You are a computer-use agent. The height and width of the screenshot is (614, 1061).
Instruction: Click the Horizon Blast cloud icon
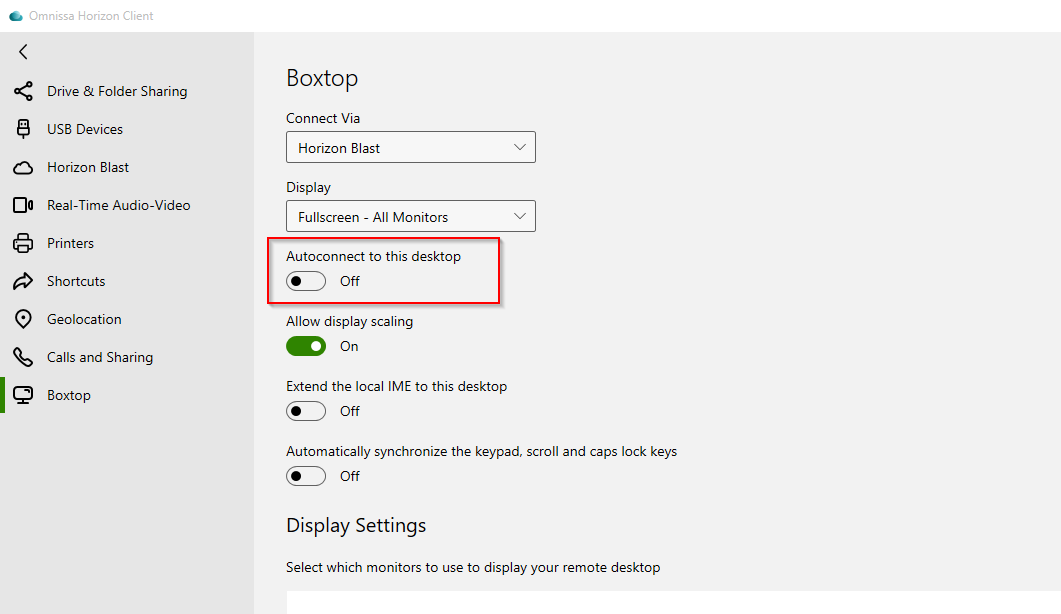click(x=23, y=167)
